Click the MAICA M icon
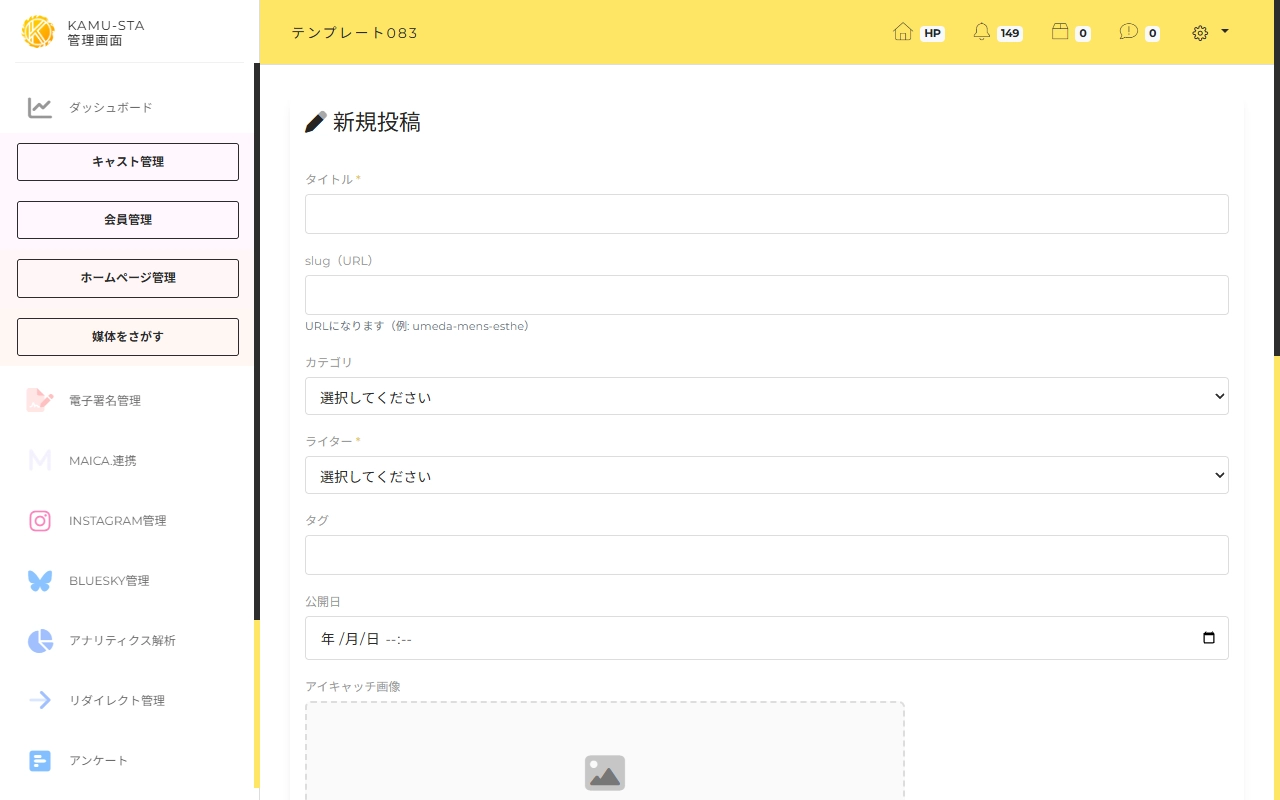The image size is (1280, 800). coord(40,460)
